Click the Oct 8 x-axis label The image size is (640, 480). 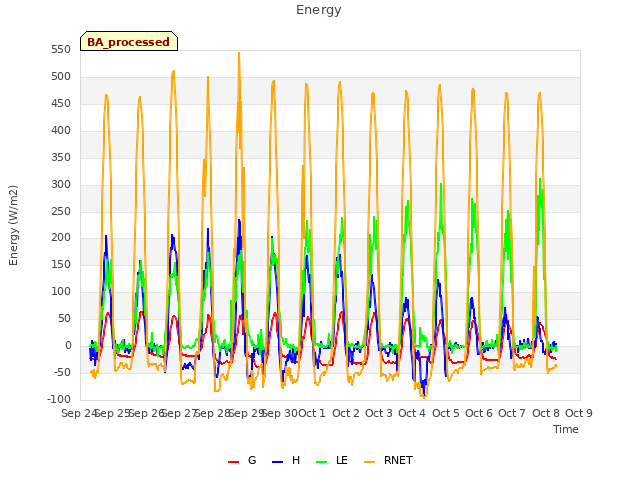click(546, 413)
